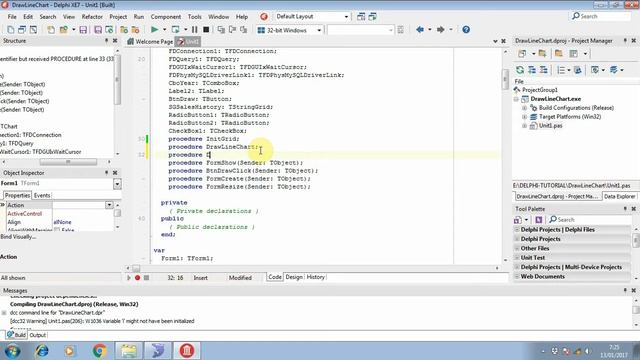Click Expand all icon in Project Manager
This screenshot has width=640, height=360.
pyautogui.click(x=532, y=70)
